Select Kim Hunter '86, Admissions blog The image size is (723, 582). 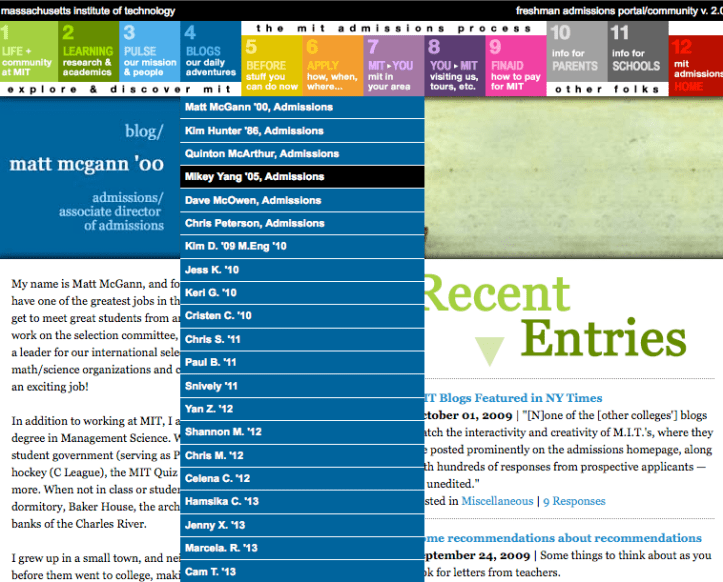[302, 131]
